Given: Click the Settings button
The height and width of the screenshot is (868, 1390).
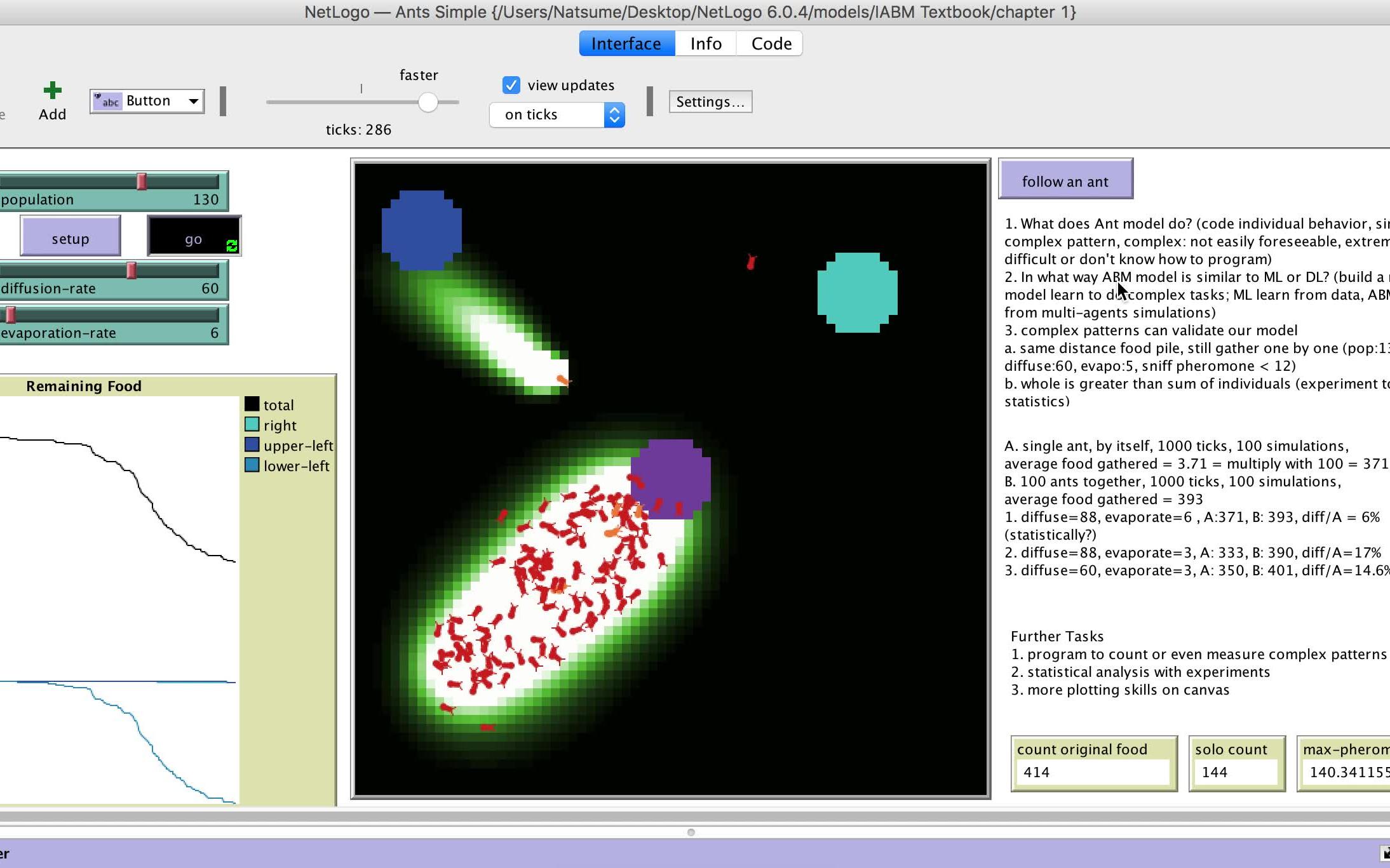Looking at the screenshot, I should pyautogui.click(x=710, y=101).
